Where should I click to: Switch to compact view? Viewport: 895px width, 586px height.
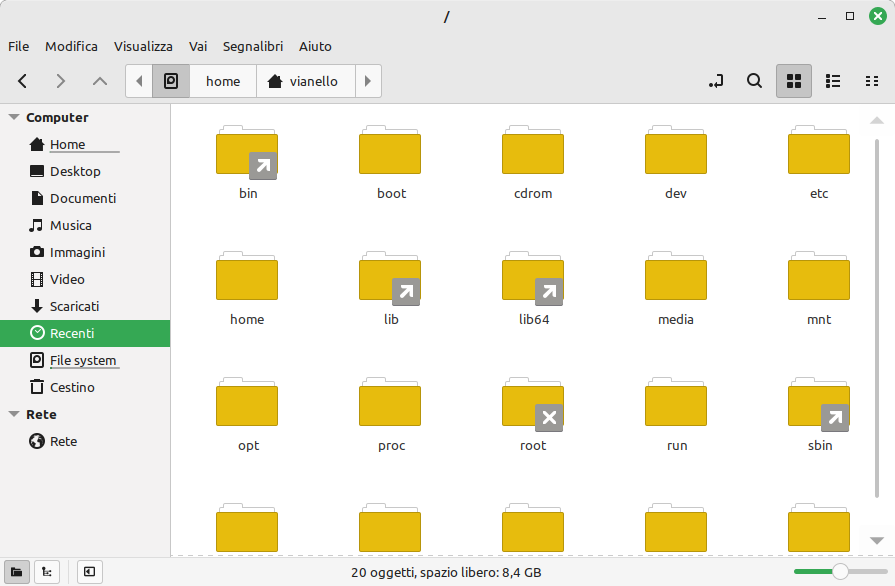[x=872, y=81]
